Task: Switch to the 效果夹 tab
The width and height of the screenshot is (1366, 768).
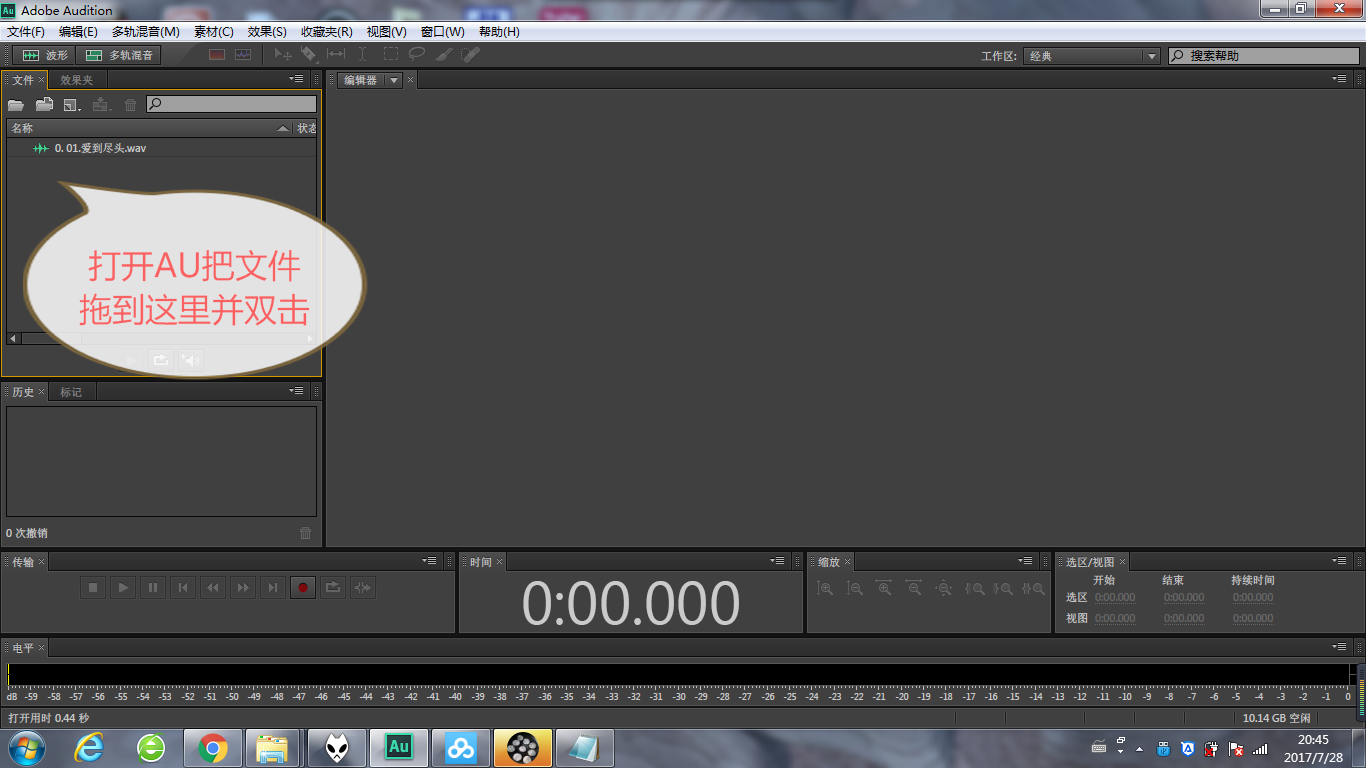Action: 76,80
